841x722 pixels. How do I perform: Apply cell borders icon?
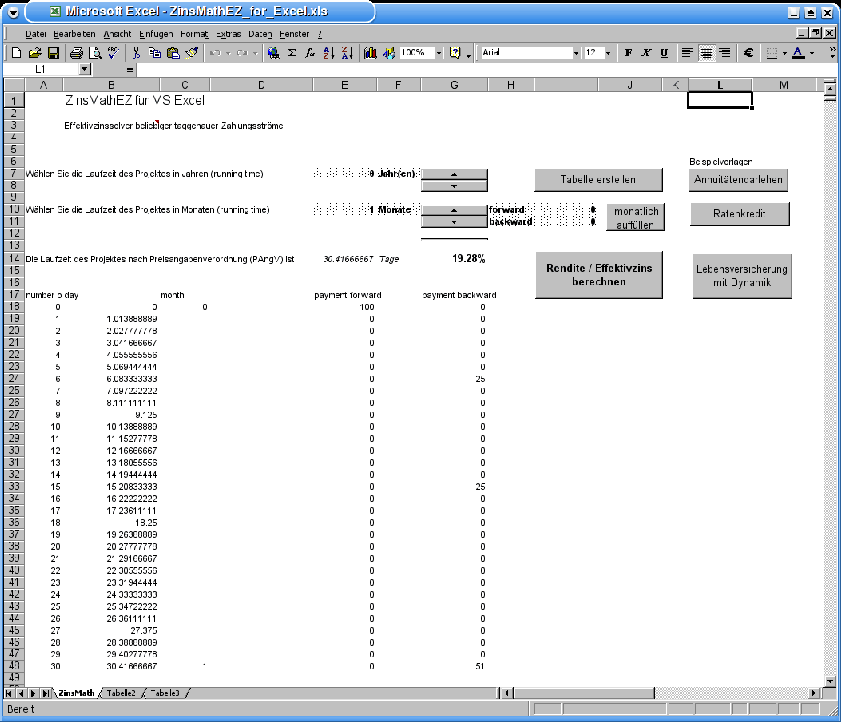pyautogui.click(x=772, y=53)
